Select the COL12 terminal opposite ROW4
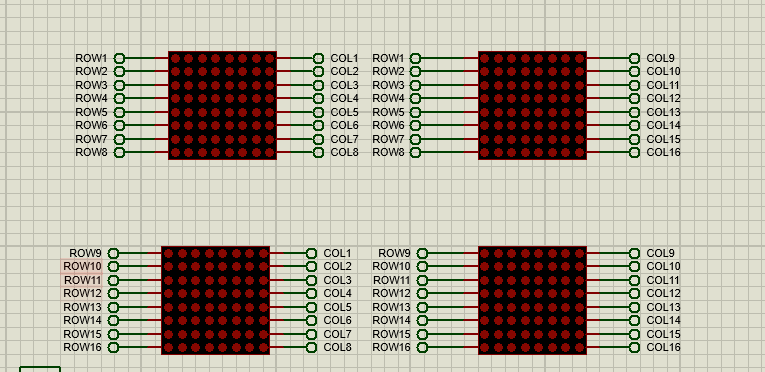Image resolution: width=765 pixels, height=372 pixels. click(x=634, y=99)
